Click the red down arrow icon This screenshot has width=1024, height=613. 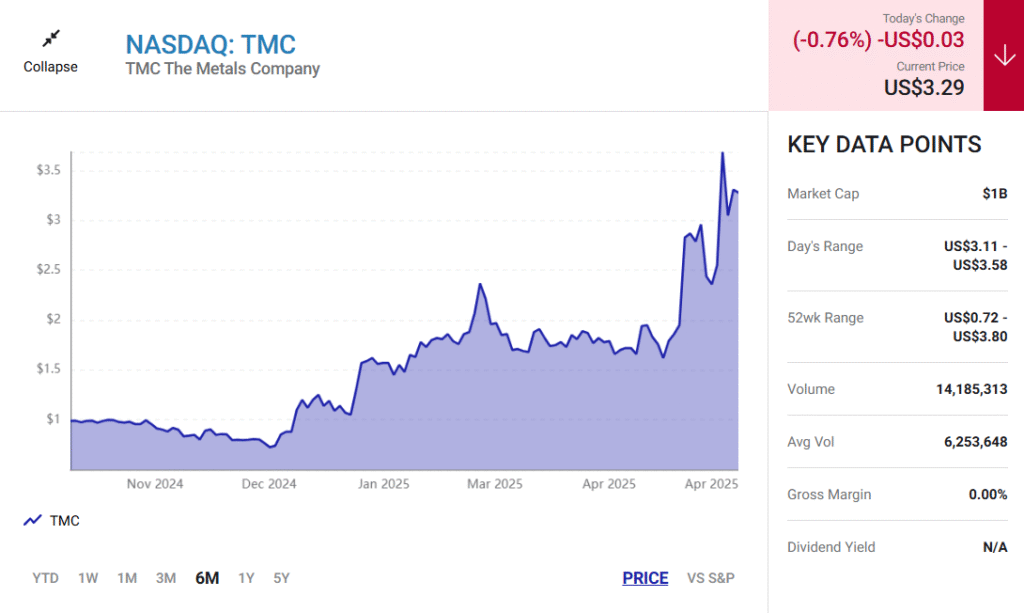tap(1004, 56)
